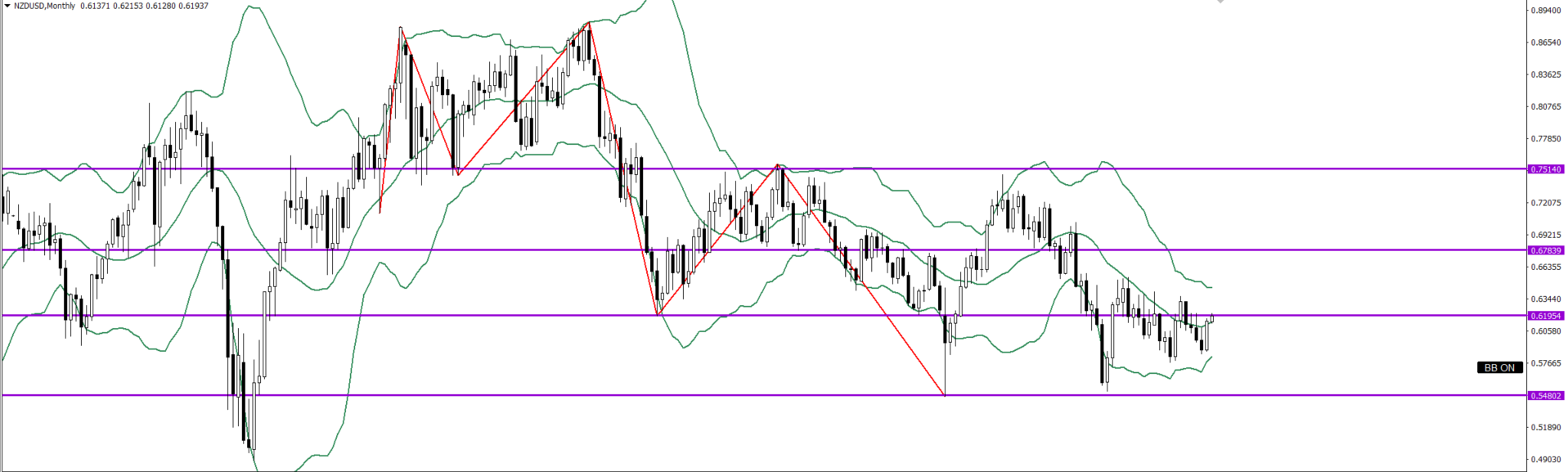
Task: Click the 0.72075 tick on price axis
Action: click(x=1545, y=202)
